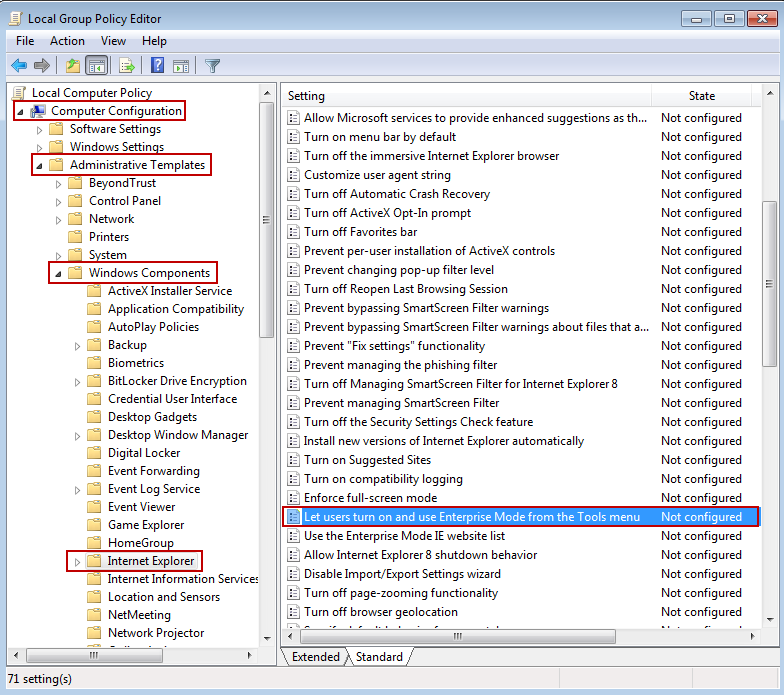Switch to the Standard tab
This screenshot has width=784, height=695.
point(379,656)
